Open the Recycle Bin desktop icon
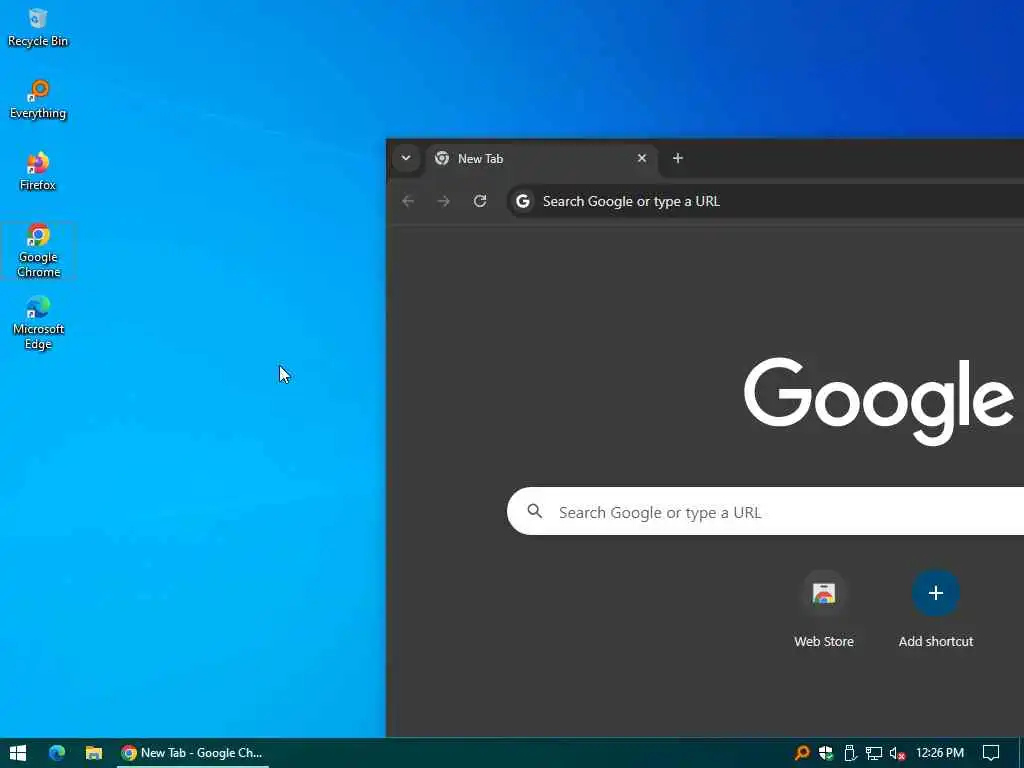 click(x=38, y=27)
